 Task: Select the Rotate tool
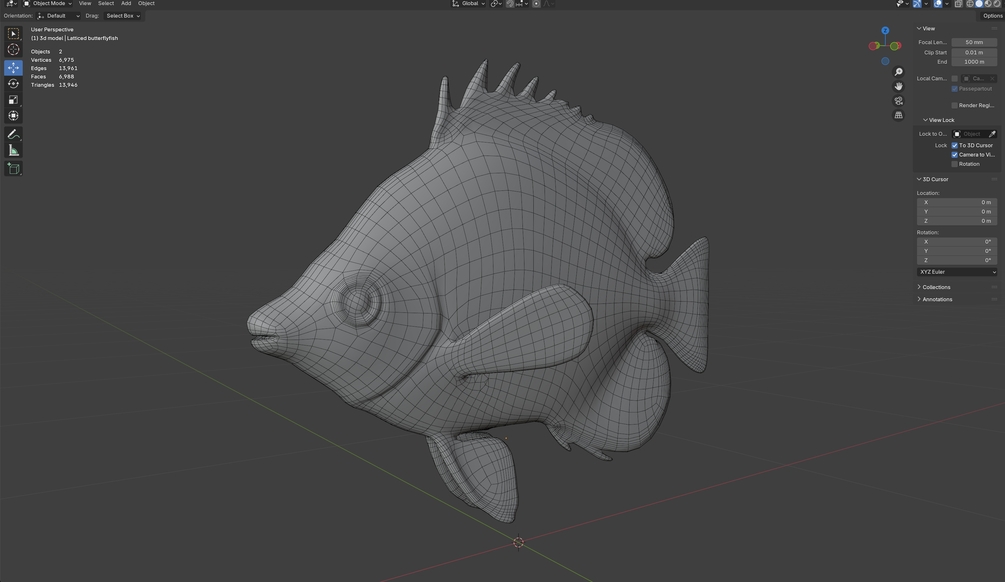point(13,83)
